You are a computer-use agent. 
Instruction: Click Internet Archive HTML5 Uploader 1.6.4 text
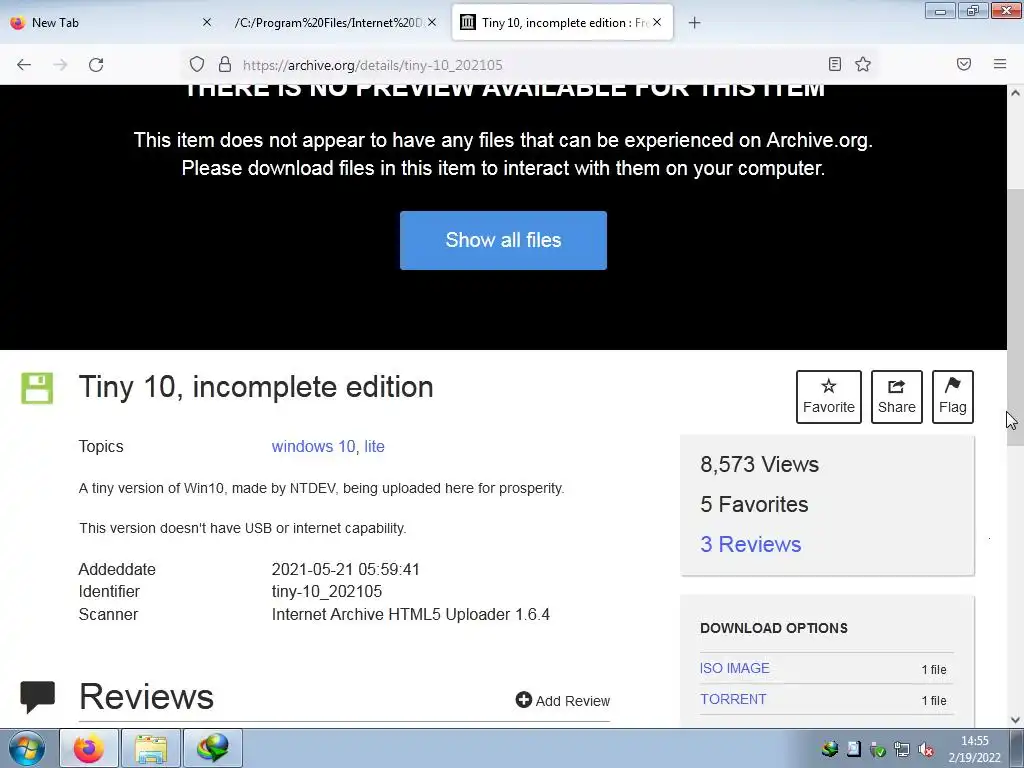click(411, 615)
